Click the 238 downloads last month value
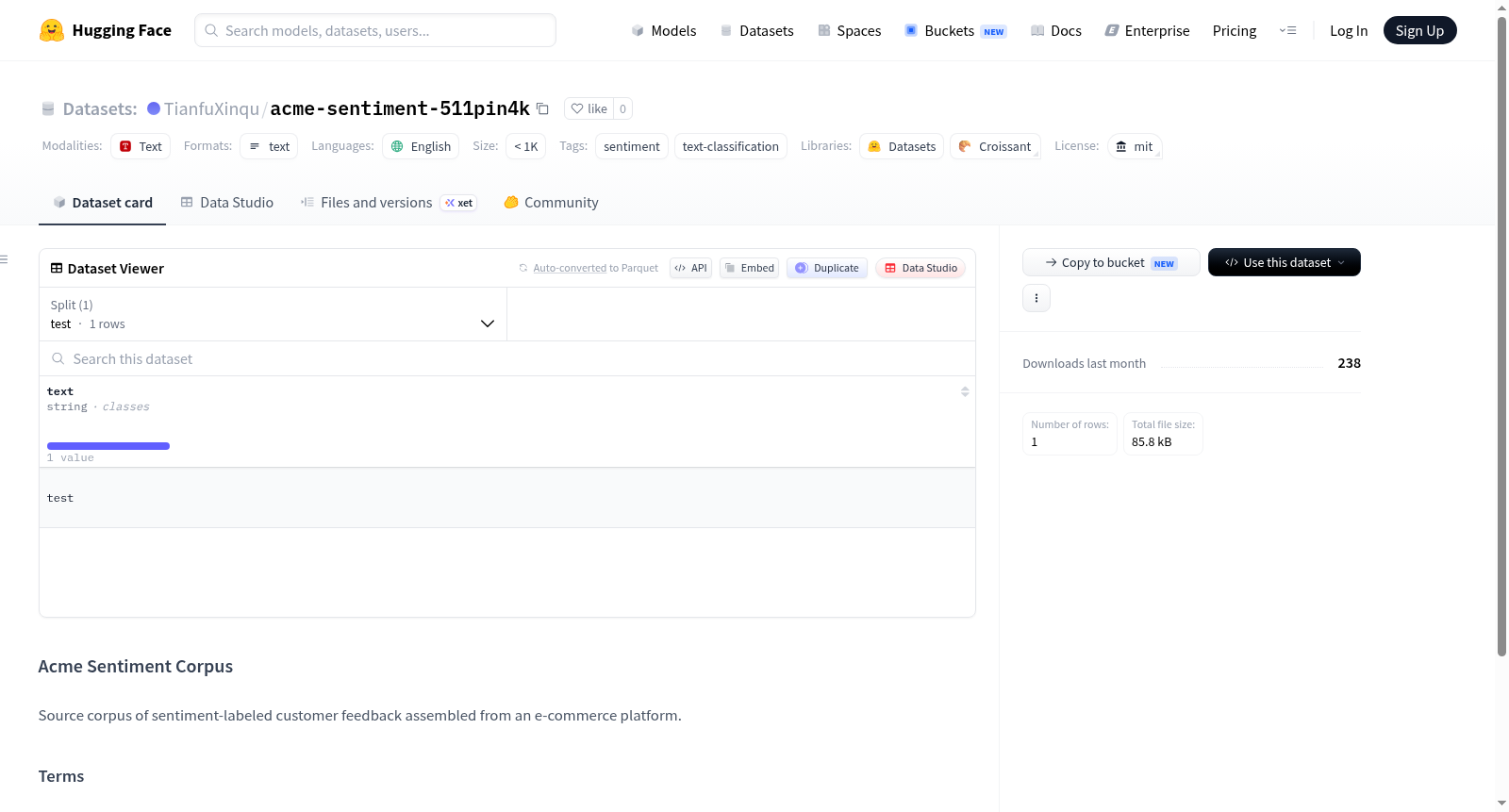1509x812 pixels. [x=1349, y=363]
